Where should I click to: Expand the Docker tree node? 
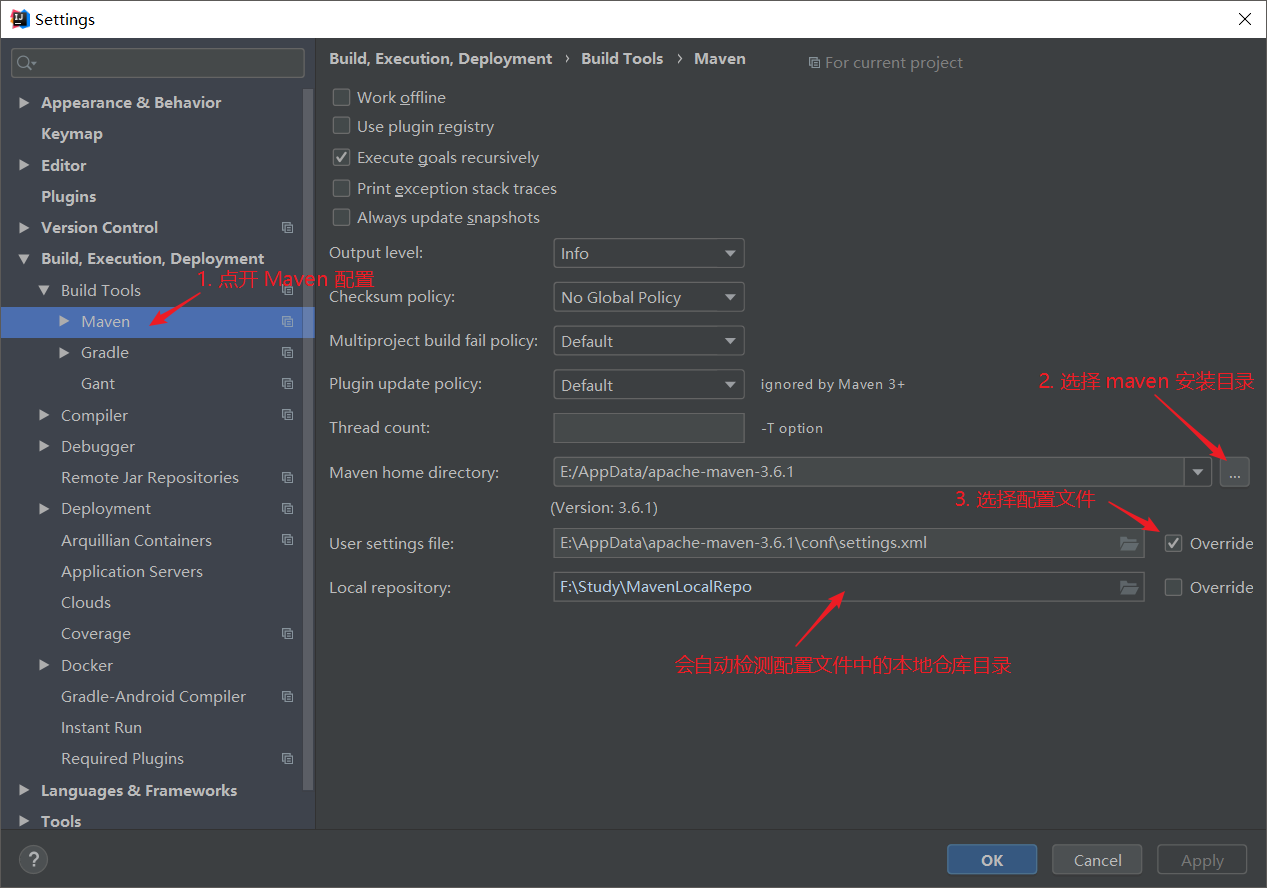pyautogui.click(x=45, y=665)
